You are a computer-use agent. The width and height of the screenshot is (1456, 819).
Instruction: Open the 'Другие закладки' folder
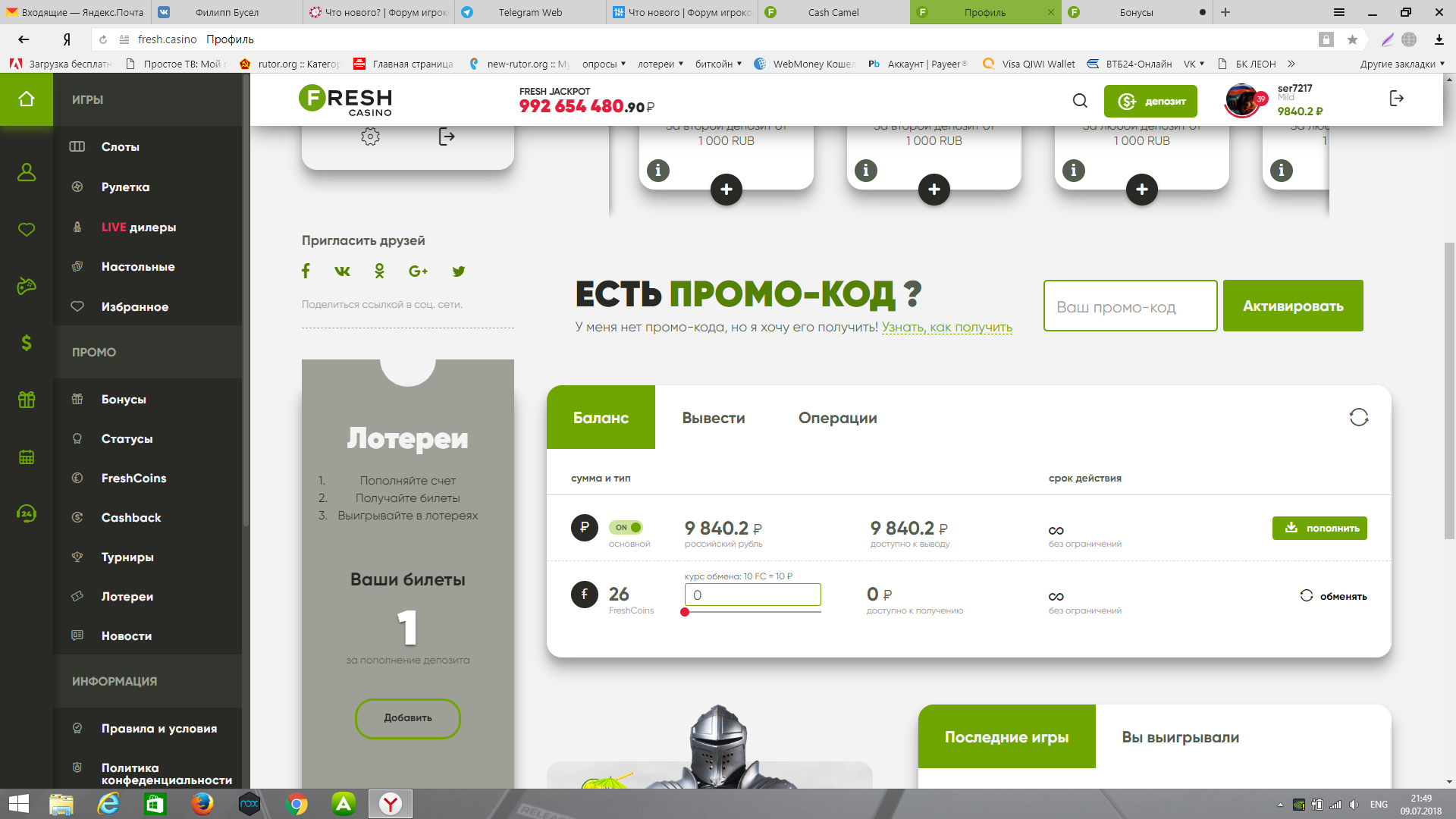1402,64
